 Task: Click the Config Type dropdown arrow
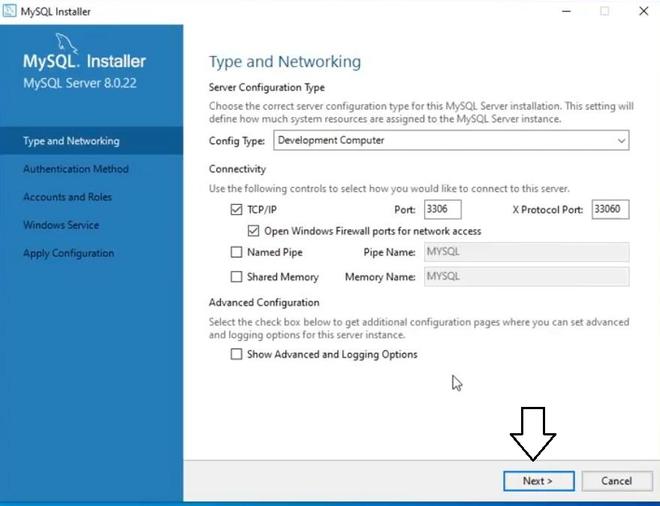621,141
